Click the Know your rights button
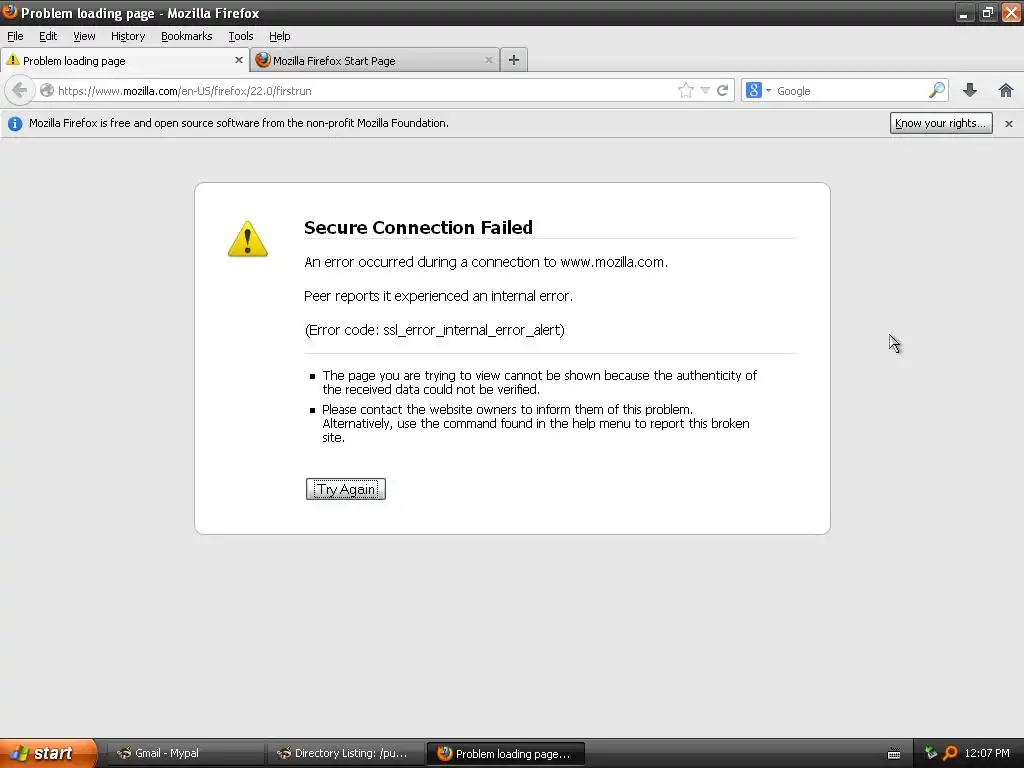The image size is (1024, 768). [940, 123]
